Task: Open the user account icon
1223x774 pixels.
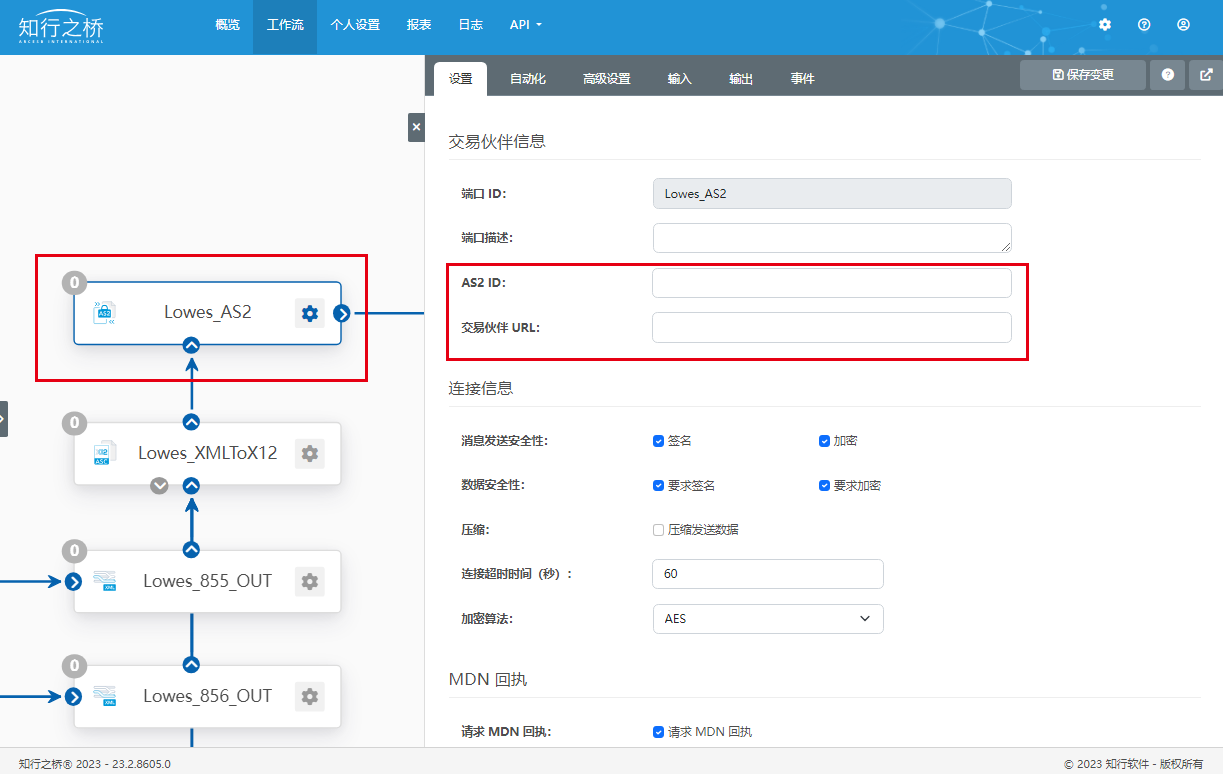Action: [1184, 25]
